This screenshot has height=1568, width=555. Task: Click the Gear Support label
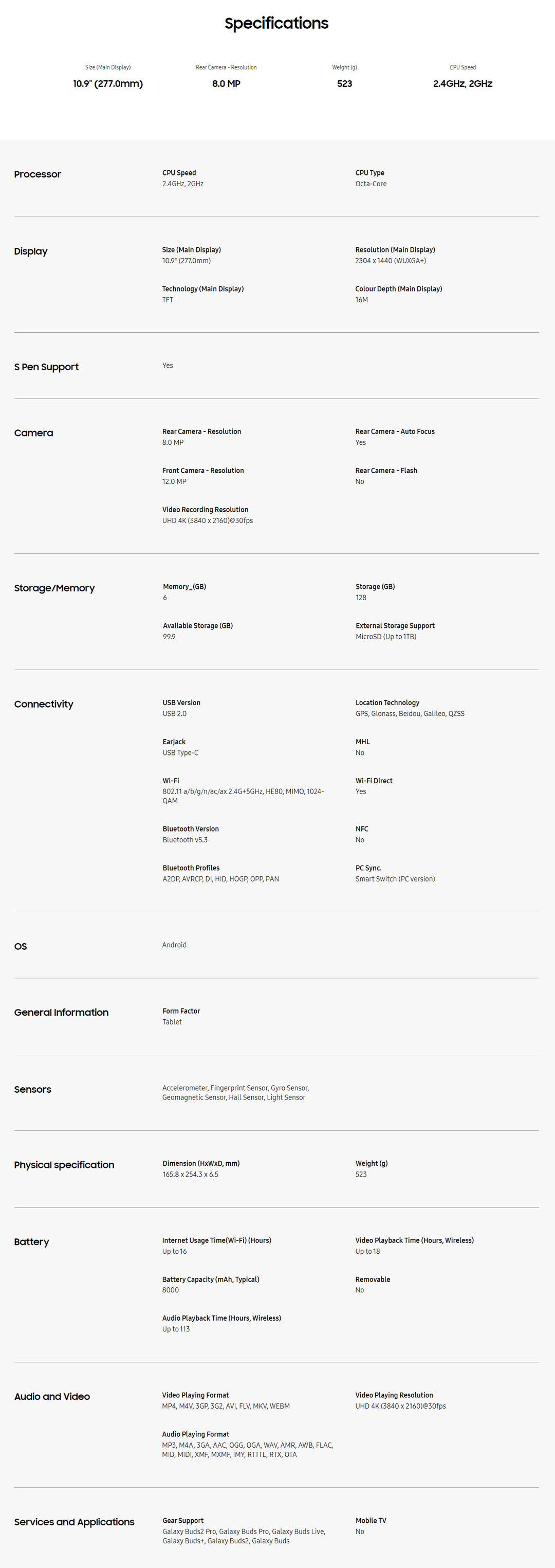183,1521
